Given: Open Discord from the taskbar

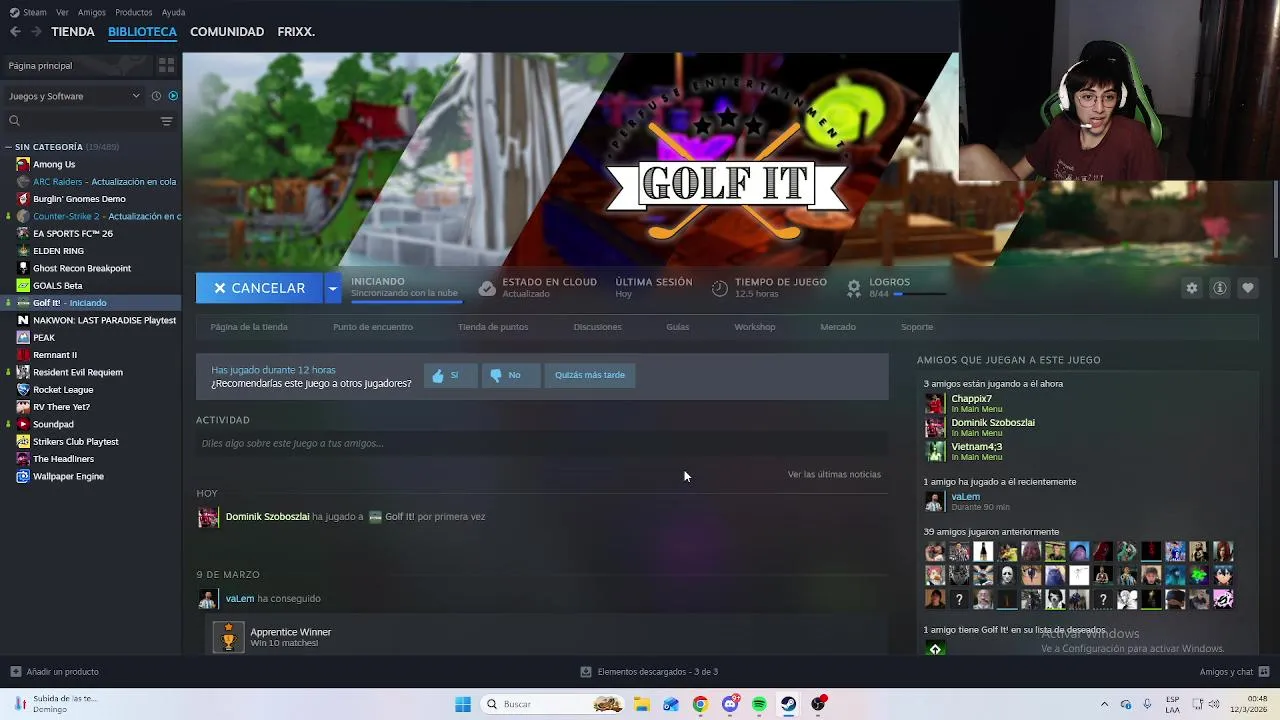Looking at the screenshot, I should (x=730, y=704).
